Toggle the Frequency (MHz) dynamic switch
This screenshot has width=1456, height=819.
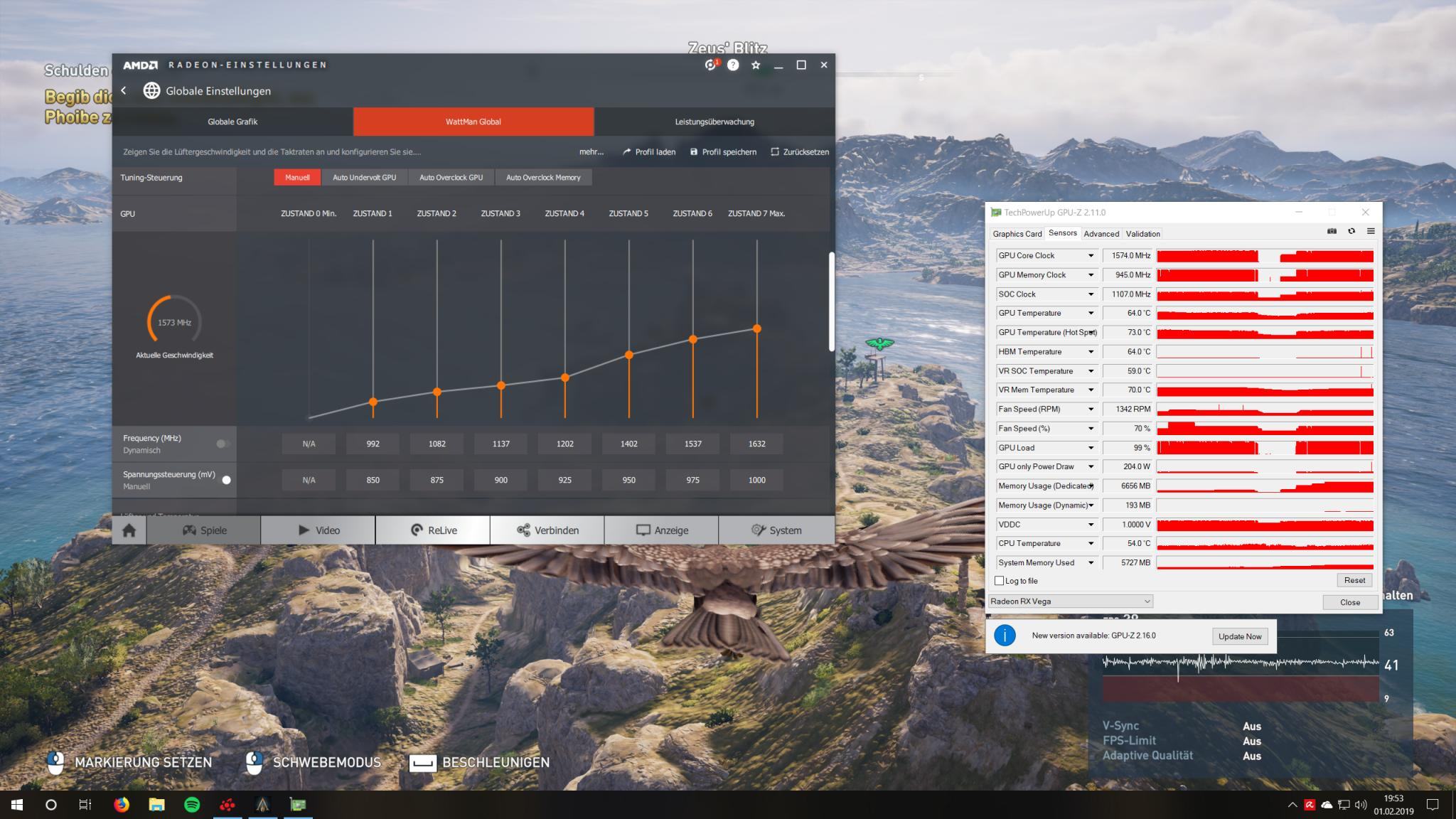[x=223, y=444]
